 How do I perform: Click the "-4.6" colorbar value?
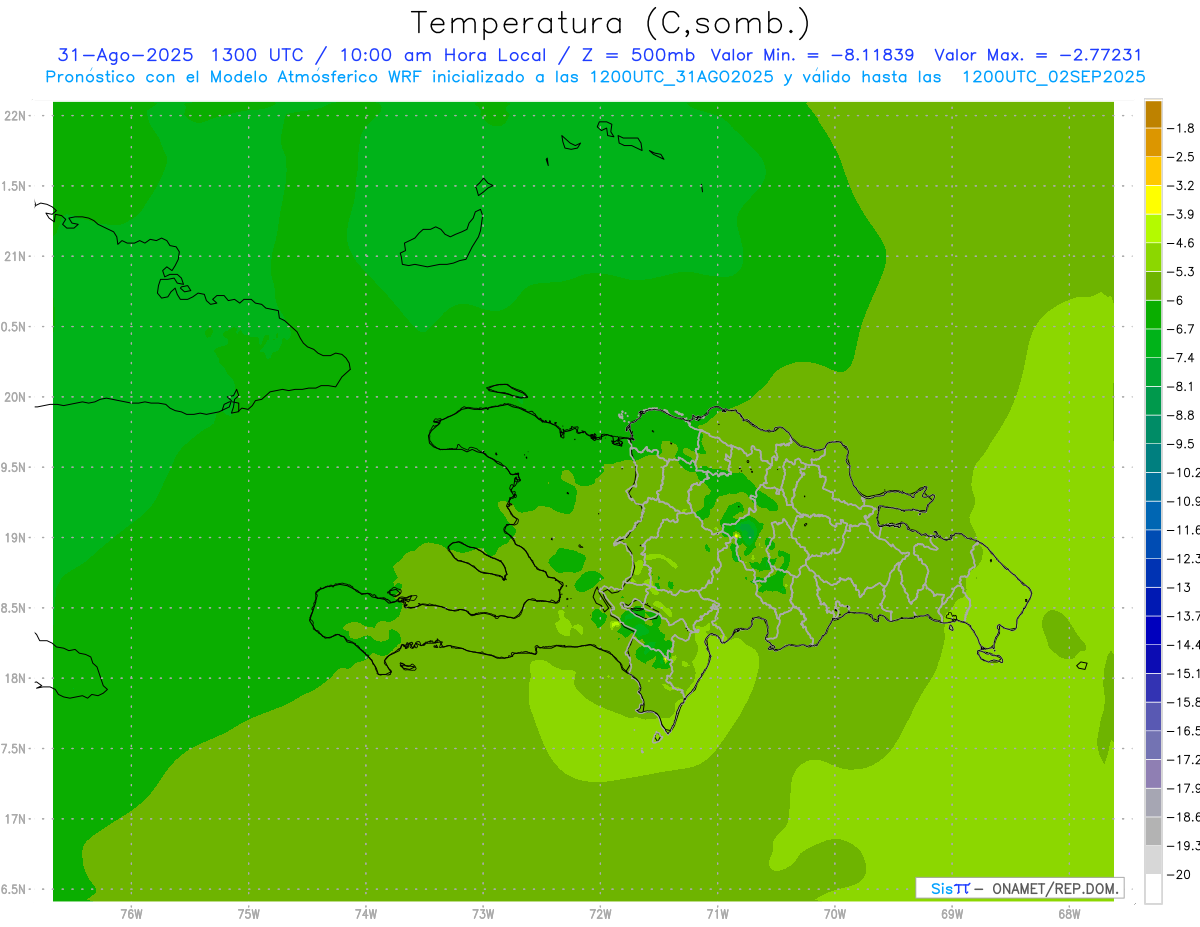pos(1180,243)
